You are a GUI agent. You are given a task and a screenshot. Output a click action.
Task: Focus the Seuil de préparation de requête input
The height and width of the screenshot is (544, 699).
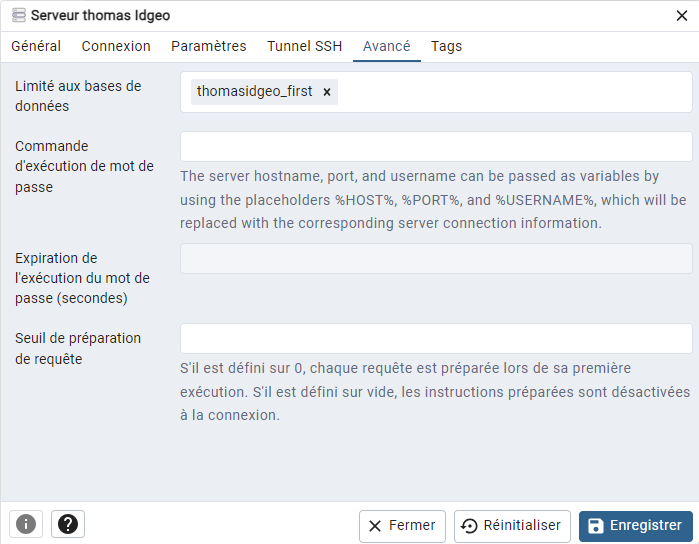coord(436,338)
